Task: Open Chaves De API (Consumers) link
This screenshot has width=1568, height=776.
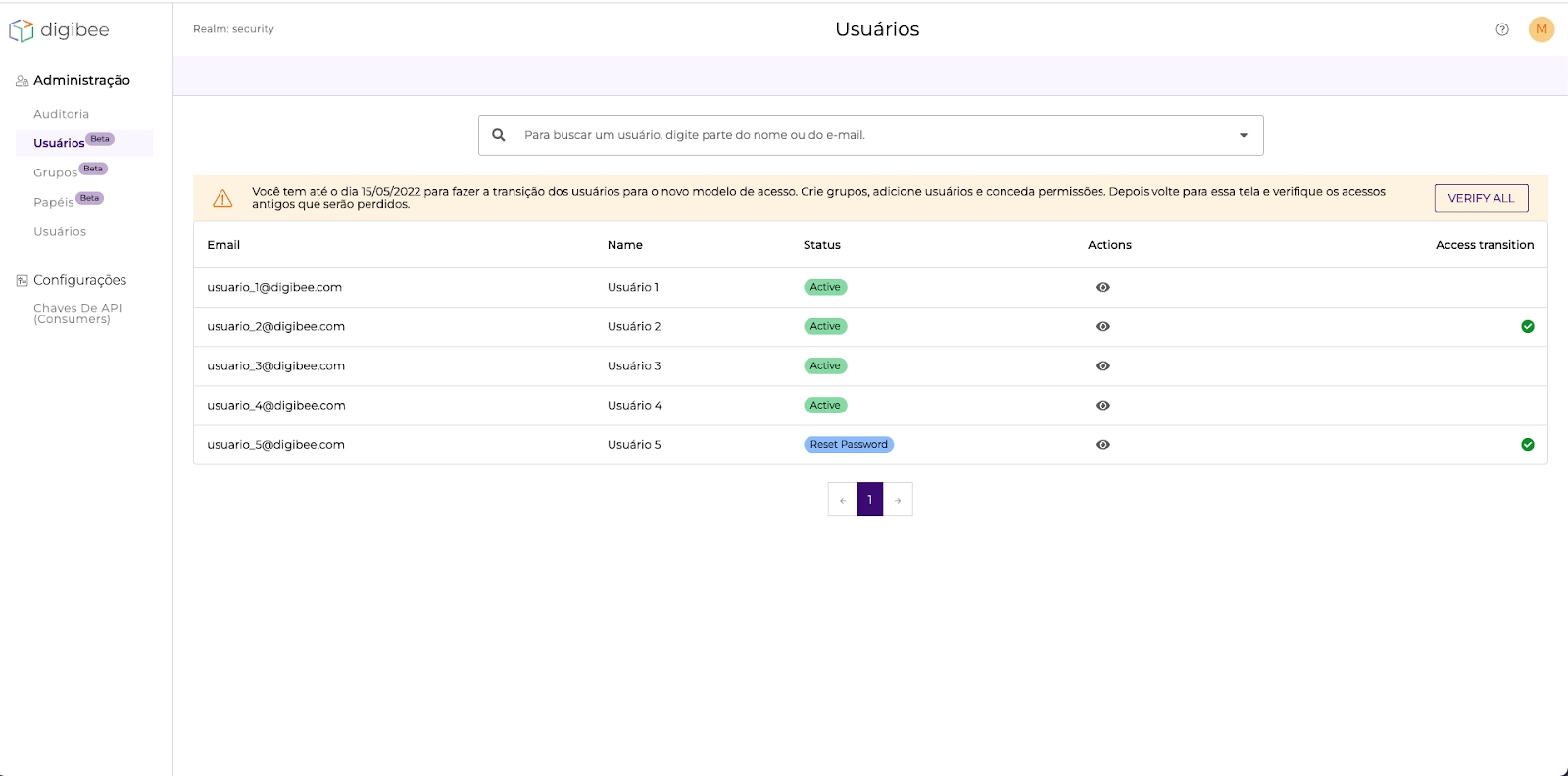Action: pyautogui.click(x=77, y=314)
